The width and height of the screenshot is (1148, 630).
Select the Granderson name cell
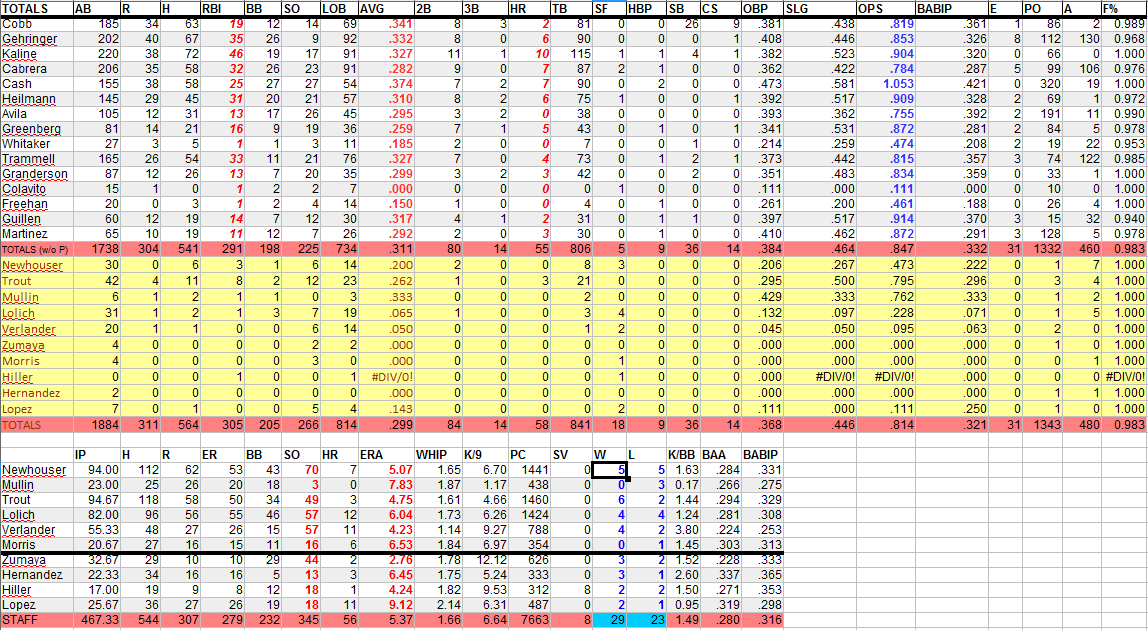tap(37, 174)
